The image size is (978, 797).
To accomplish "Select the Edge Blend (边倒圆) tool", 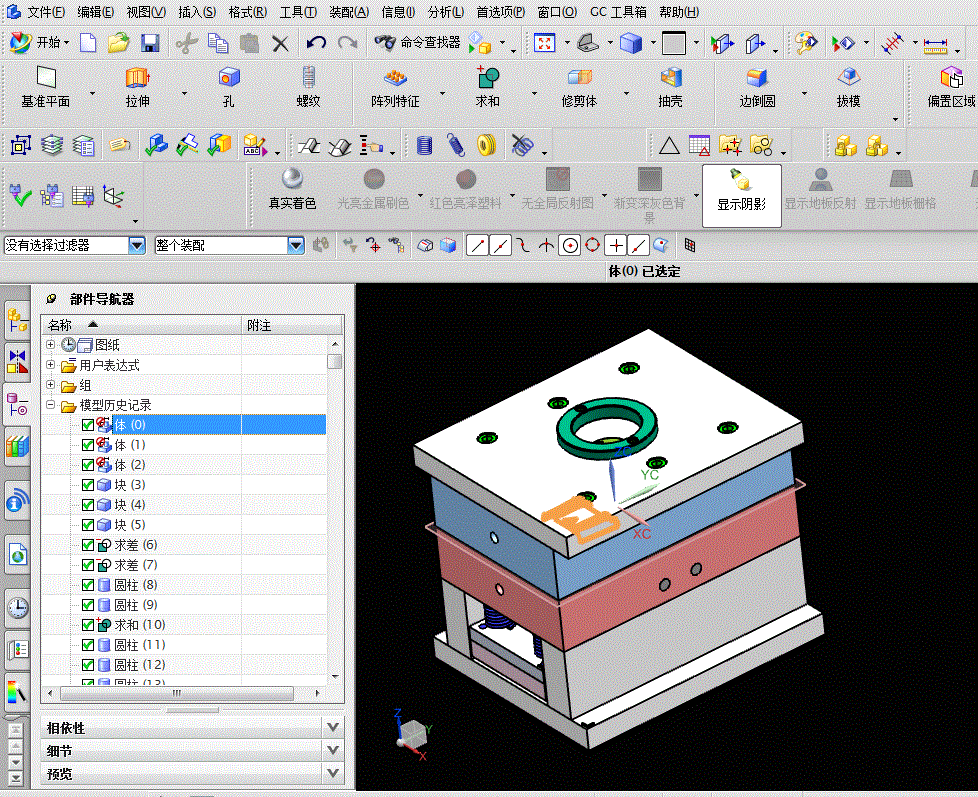I will (x=757, y=87).
